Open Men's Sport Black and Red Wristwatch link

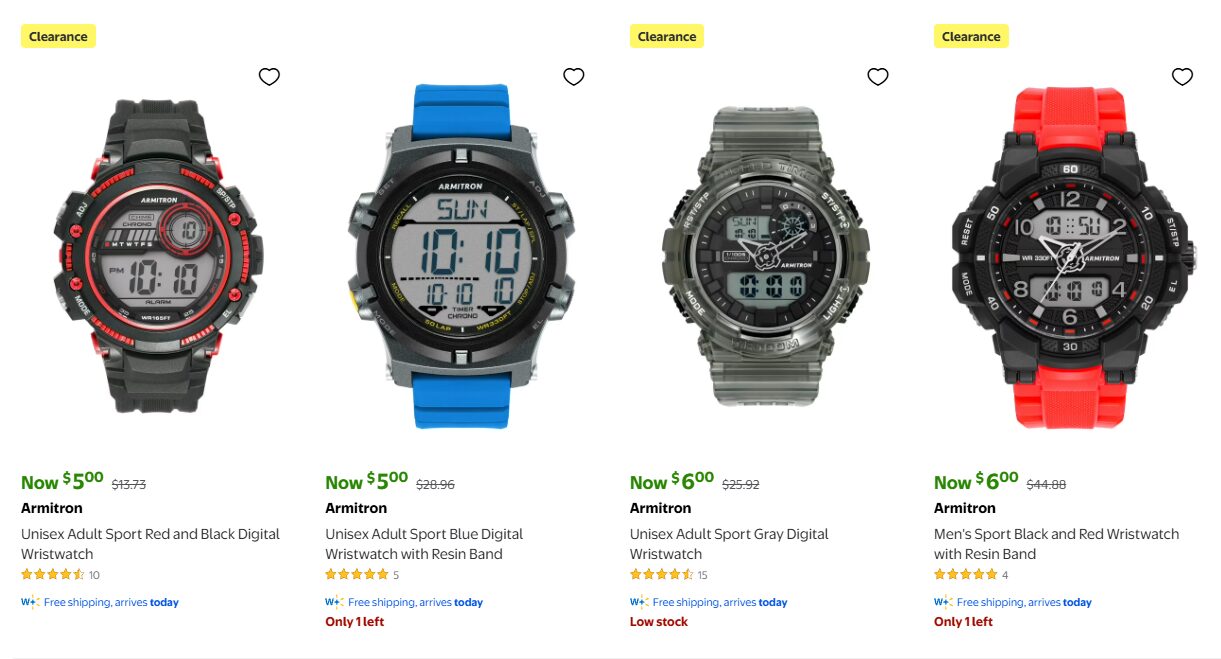tap(1056, 544)
